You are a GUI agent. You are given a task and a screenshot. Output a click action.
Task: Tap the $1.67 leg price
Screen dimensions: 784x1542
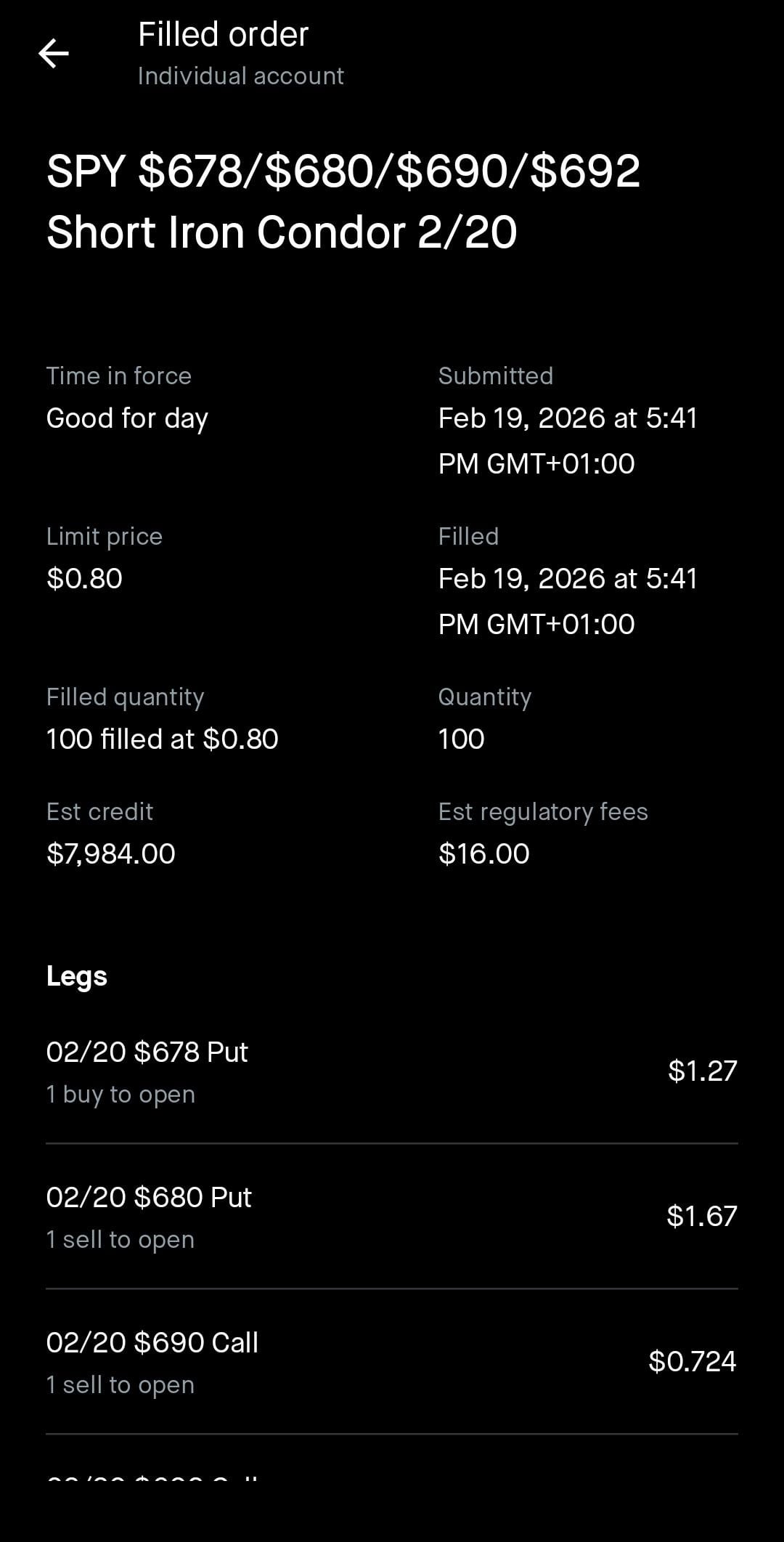[x=701, y=1216]
